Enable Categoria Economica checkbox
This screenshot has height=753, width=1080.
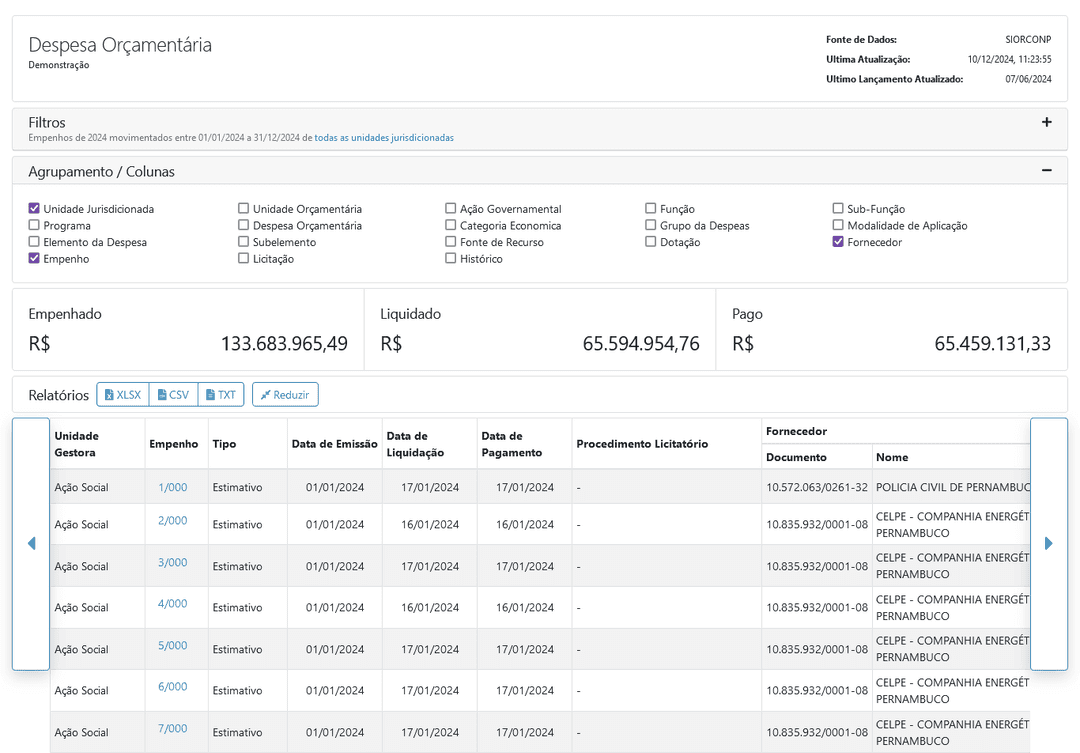click(450, 225)
